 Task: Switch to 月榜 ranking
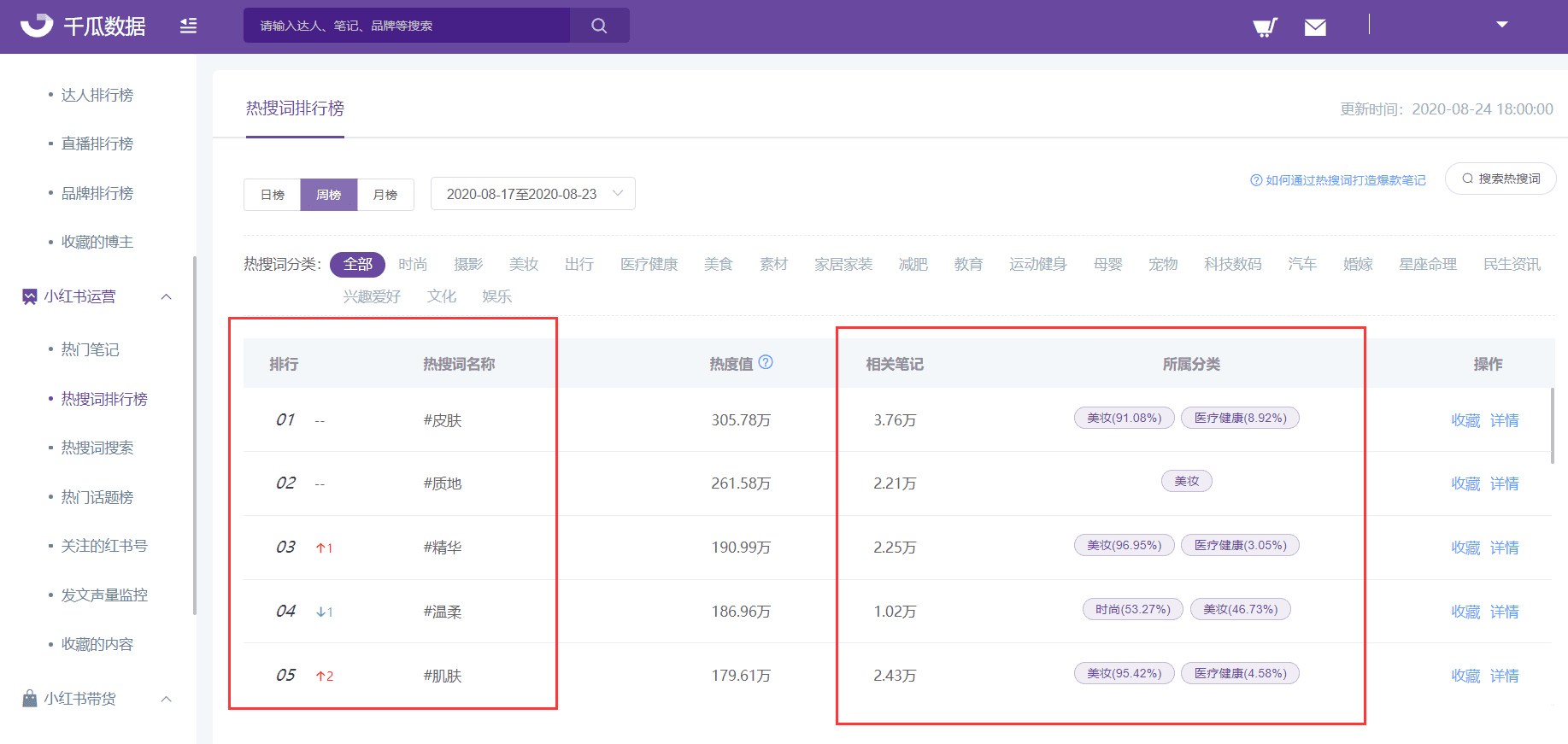385,195
